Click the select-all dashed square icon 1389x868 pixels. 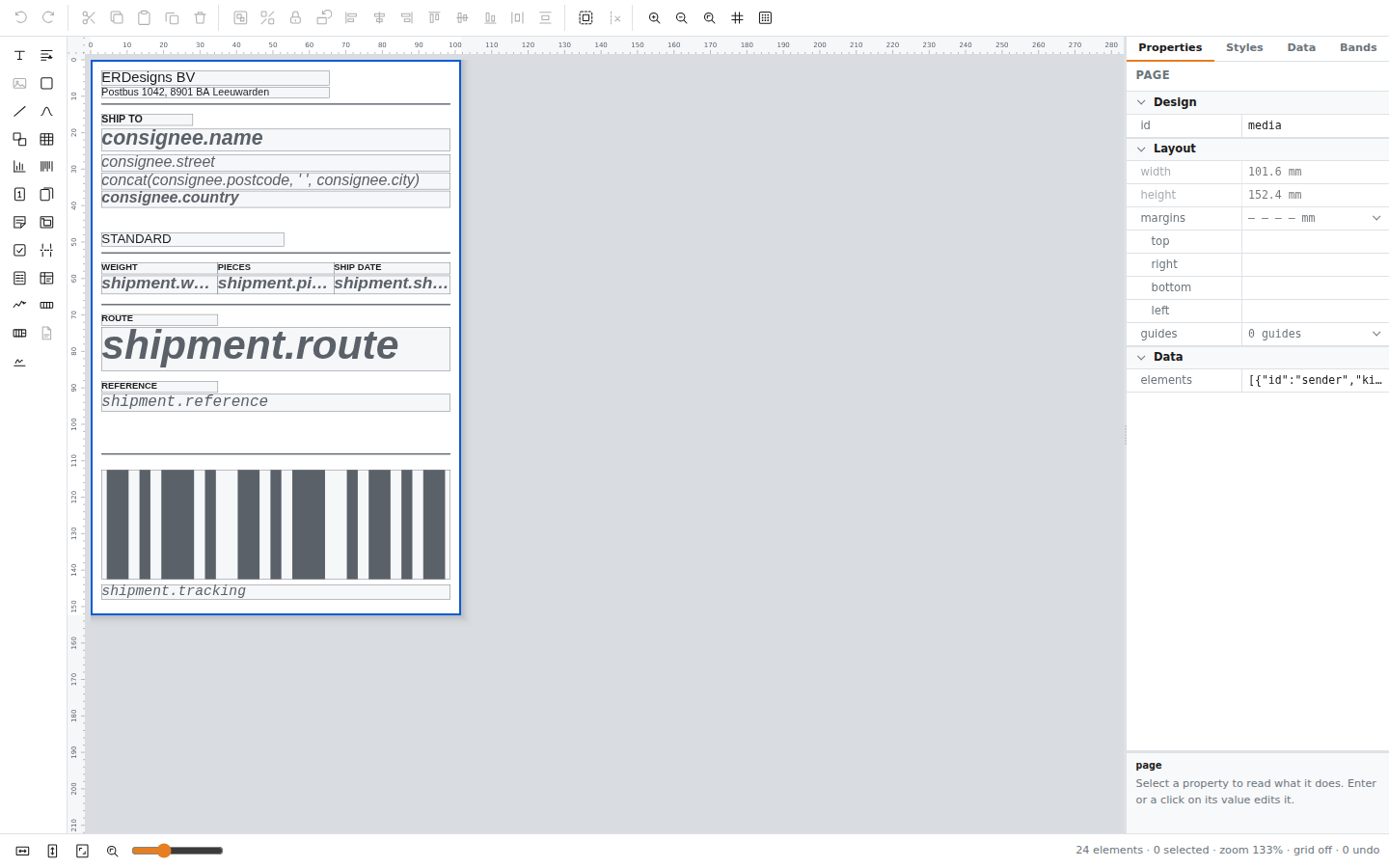(x=586, y=18)
